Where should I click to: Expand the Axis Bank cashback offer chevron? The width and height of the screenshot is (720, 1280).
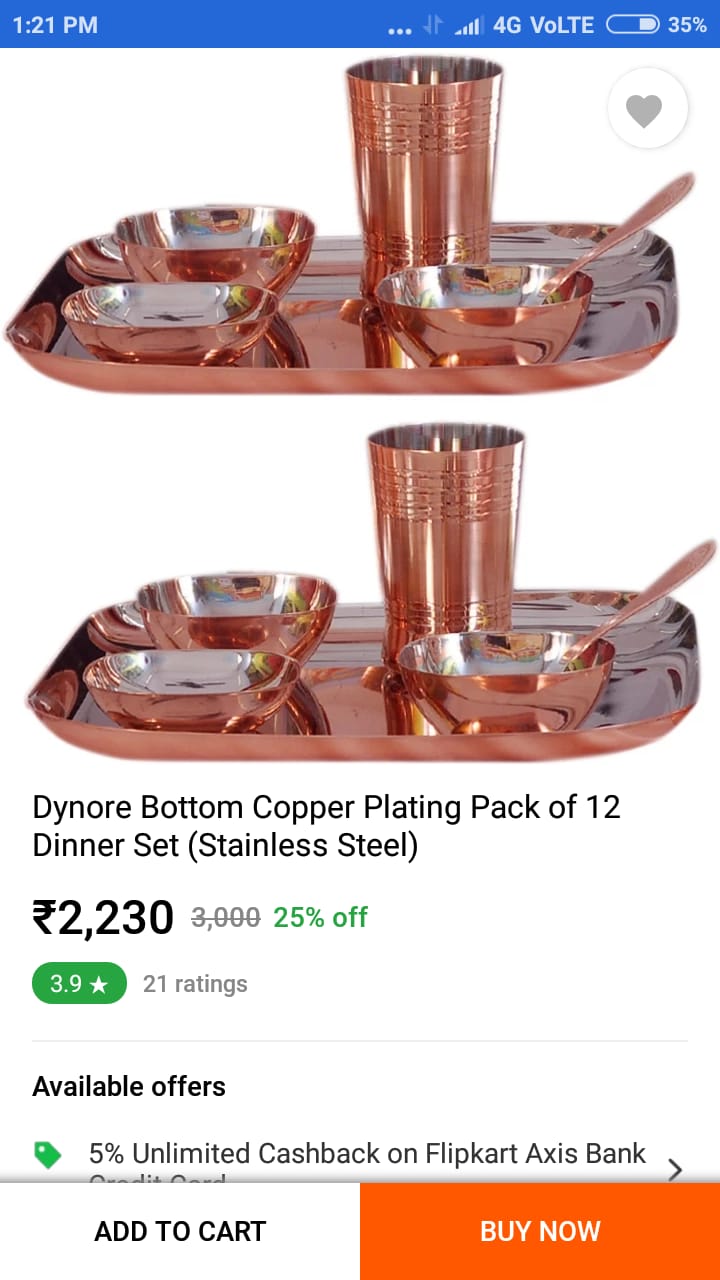tap(675, 1169)
